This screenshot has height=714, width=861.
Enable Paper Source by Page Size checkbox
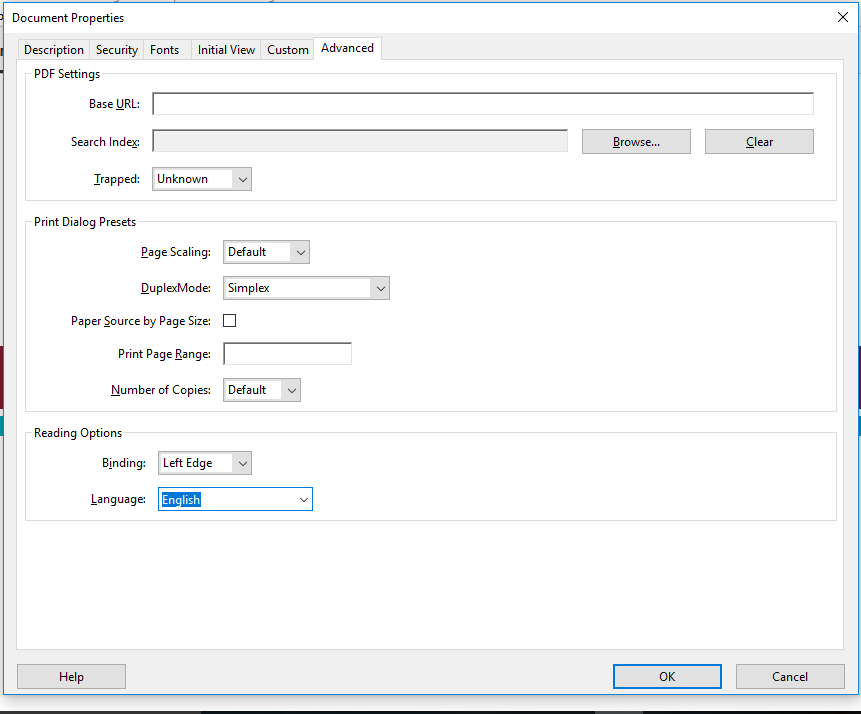[x=230, y=321]
